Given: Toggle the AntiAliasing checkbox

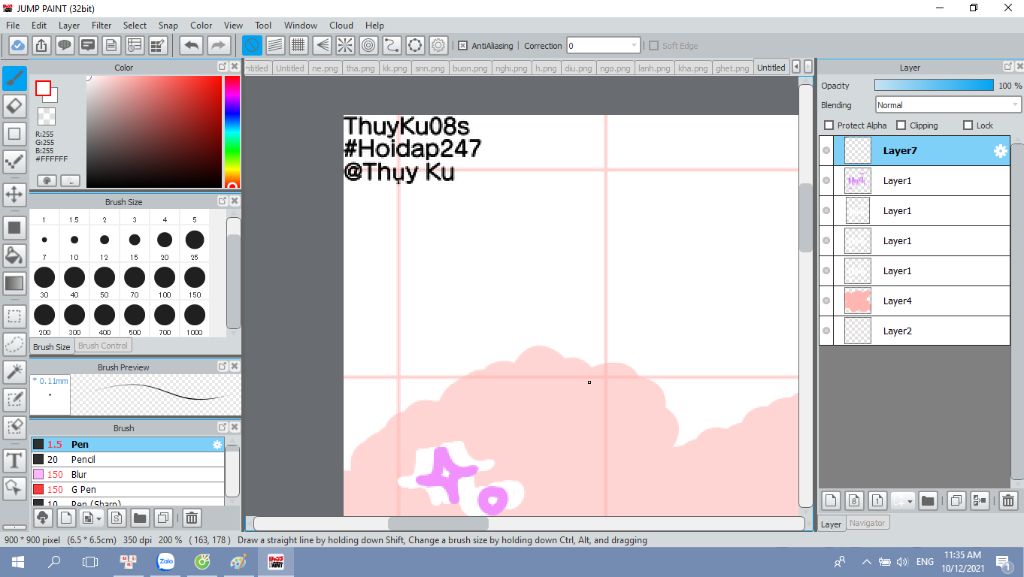Looking at the screenshot, I should 462,46.
